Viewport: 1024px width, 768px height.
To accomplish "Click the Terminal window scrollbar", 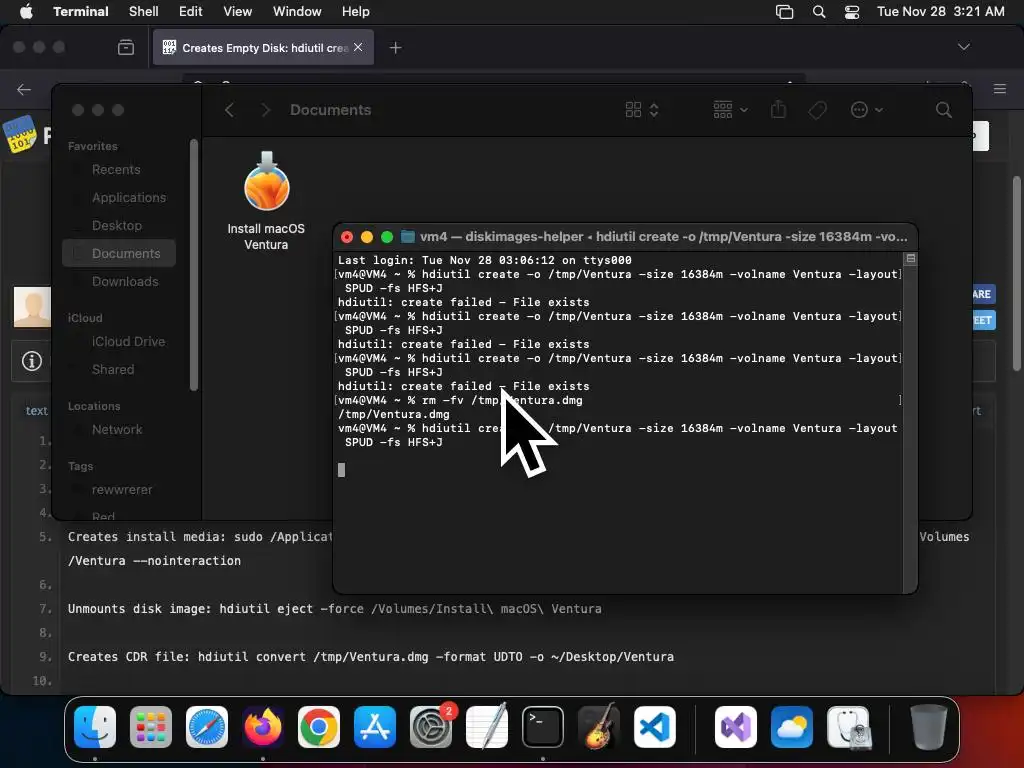I will click(x=910, y=421).
